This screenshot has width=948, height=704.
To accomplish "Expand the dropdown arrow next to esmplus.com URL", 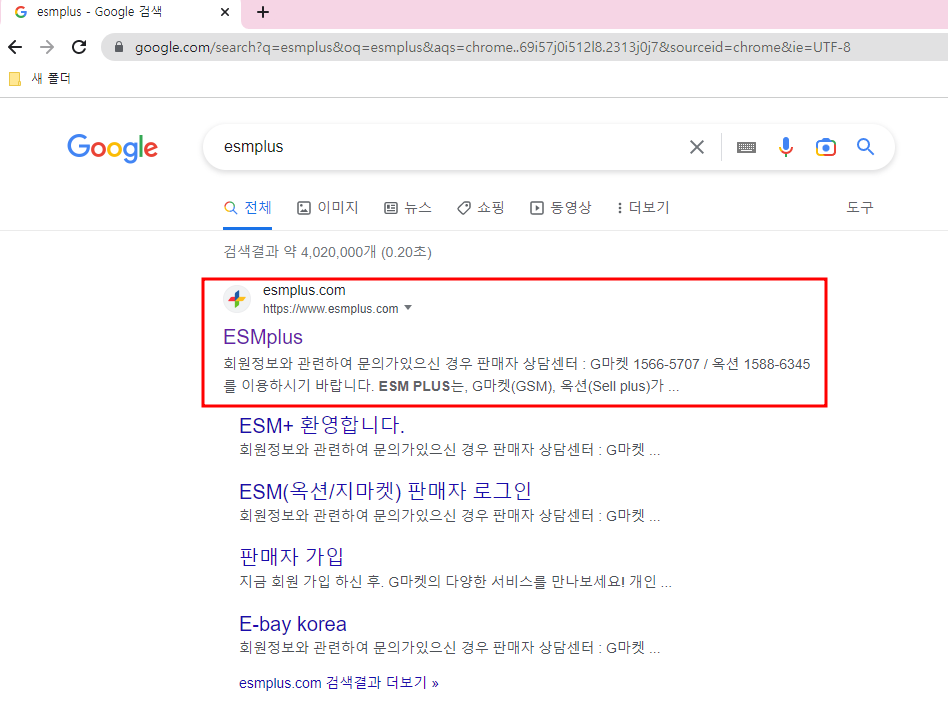I will click(408, 308).
